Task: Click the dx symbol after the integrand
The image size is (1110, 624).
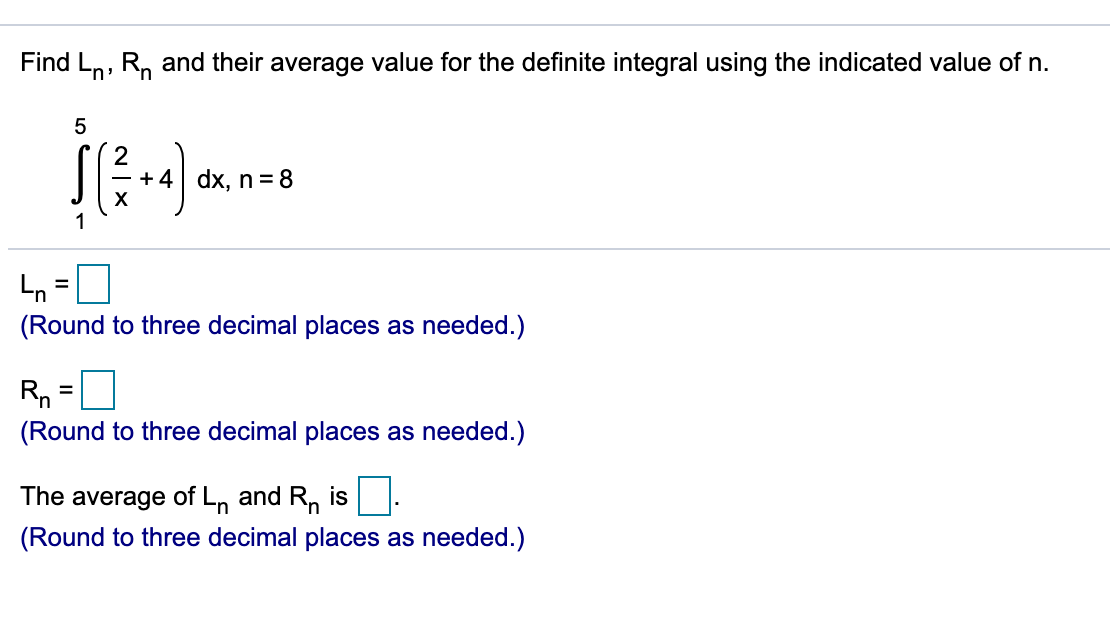Action: click(210, 180)
